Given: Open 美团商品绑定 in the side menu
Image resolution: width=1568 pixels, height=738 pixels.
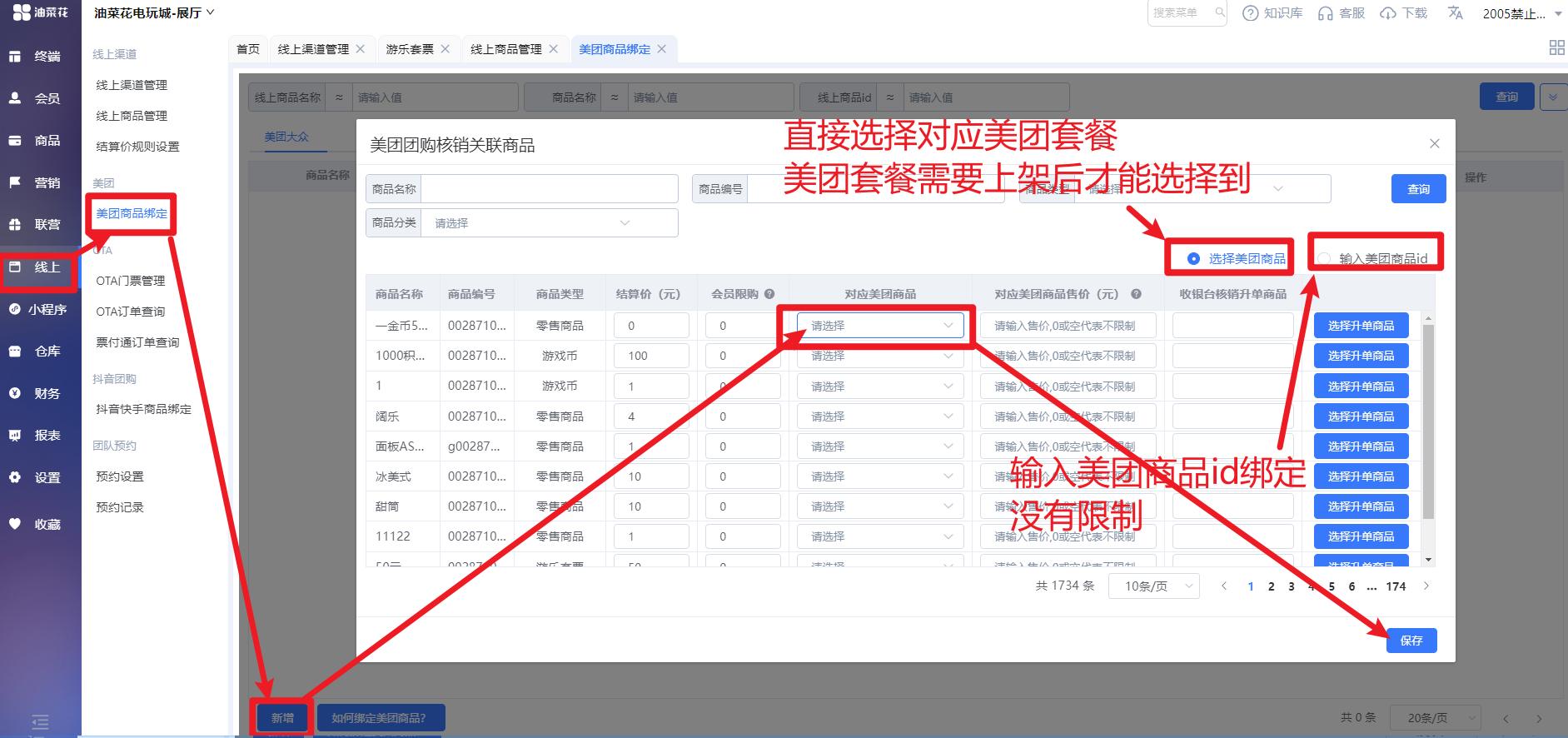Looking at the screenshot, I should [132, 213].
